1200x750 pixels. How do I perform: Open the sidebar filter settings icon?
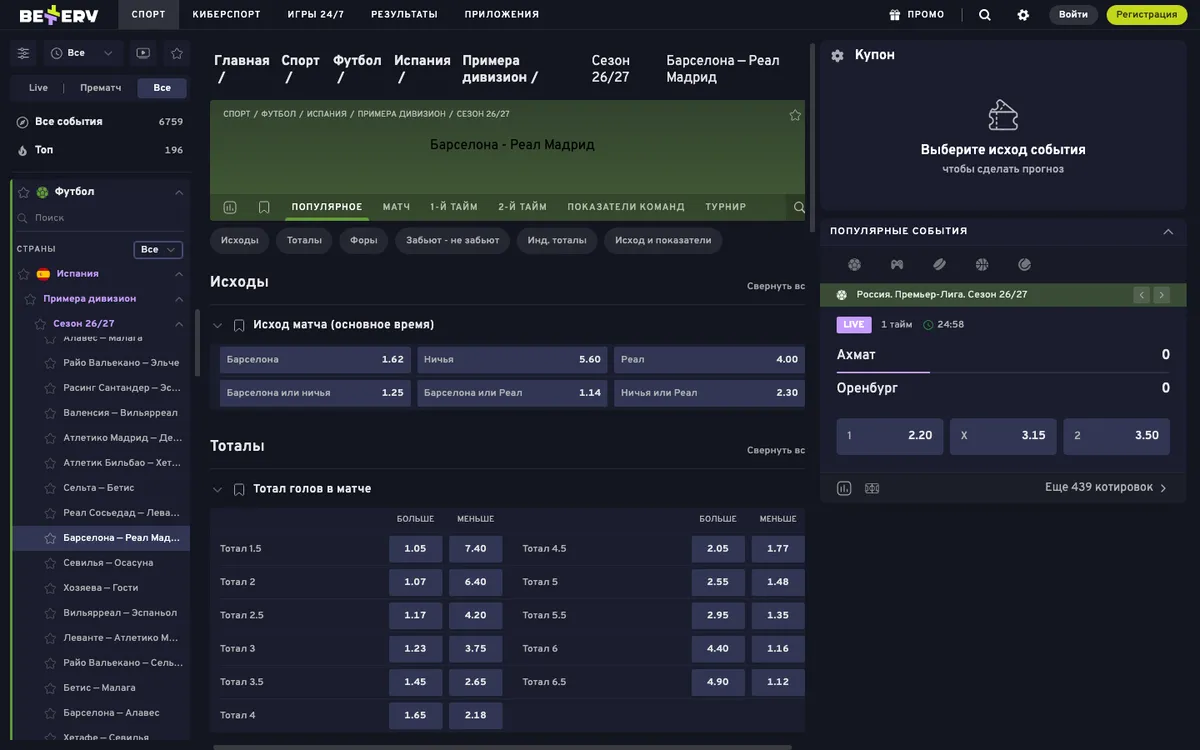point(24,53)
